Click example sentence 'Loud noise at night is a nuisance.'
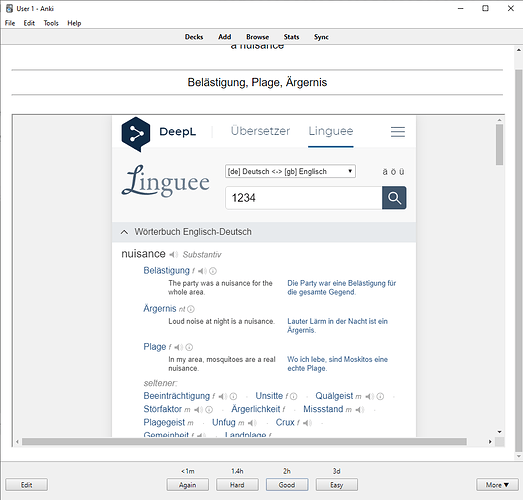 coord(221,322)
